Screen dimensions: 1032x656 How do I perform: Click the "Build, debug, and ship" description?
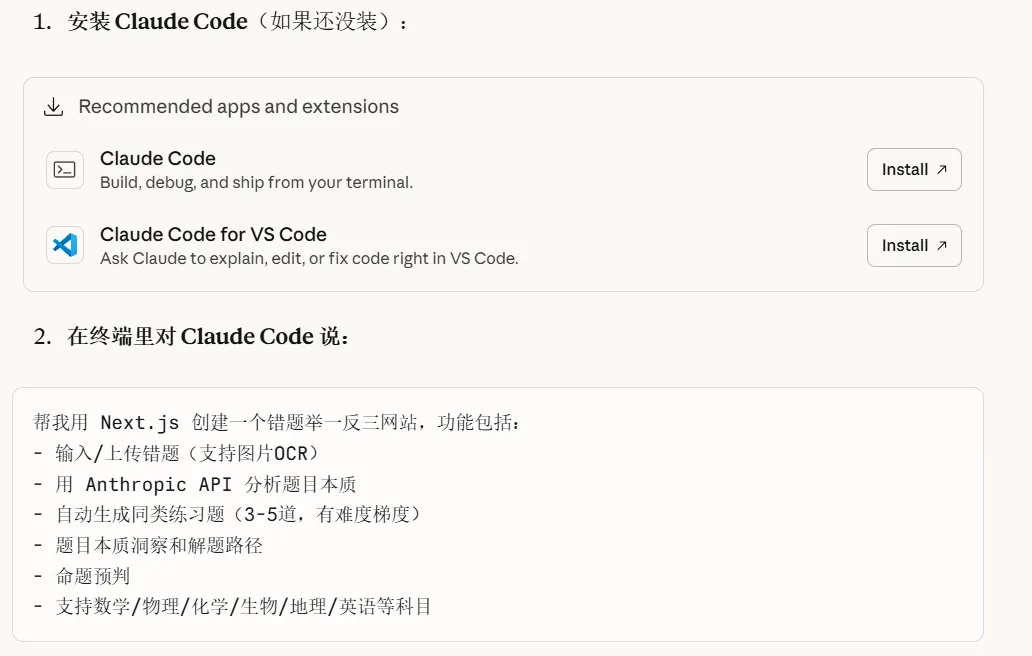click(256, 182)
